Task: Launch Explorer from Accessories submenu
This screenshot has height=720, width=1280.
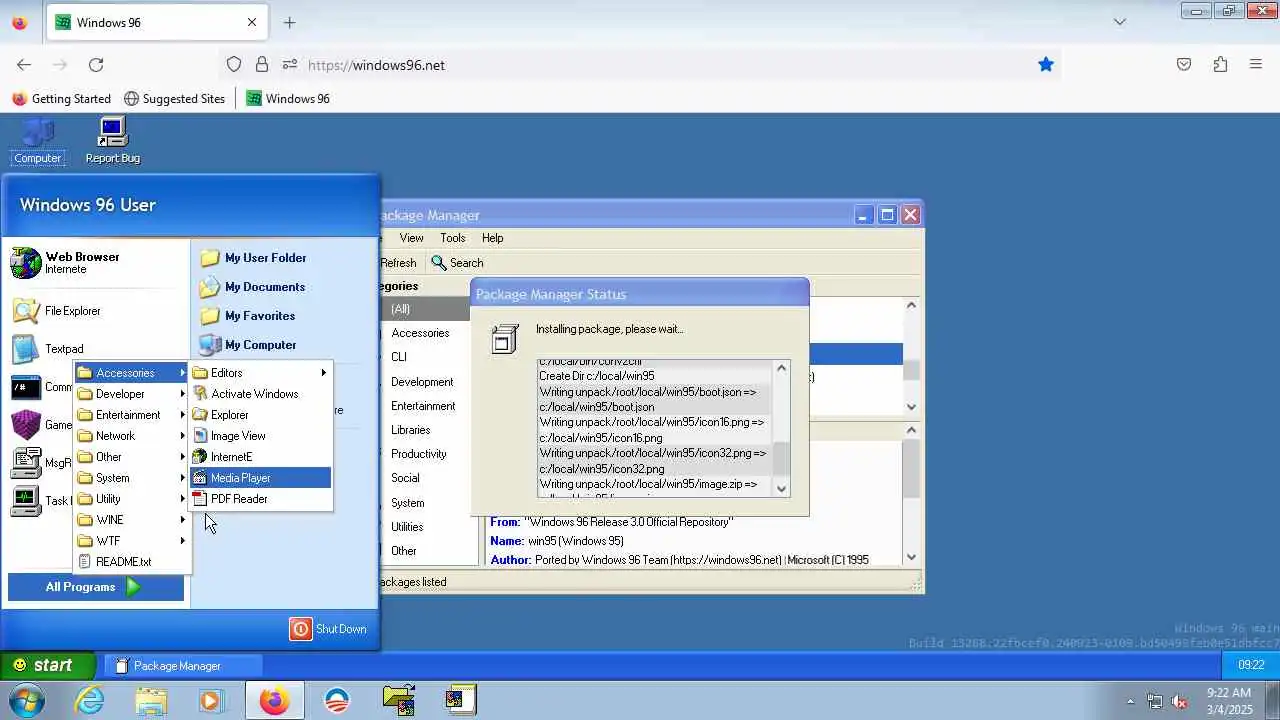Action: [x=261, y=415]
